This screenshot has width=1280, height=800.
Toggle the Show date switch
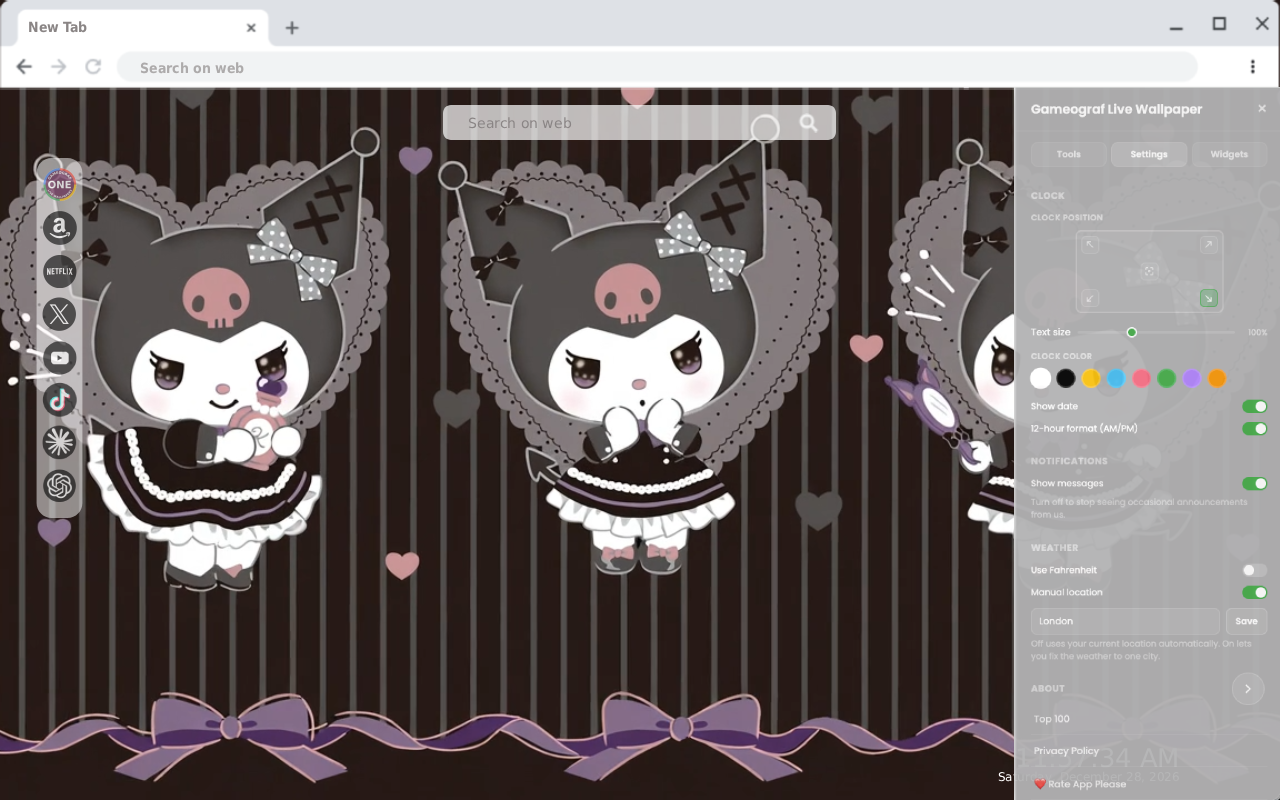1254,407
